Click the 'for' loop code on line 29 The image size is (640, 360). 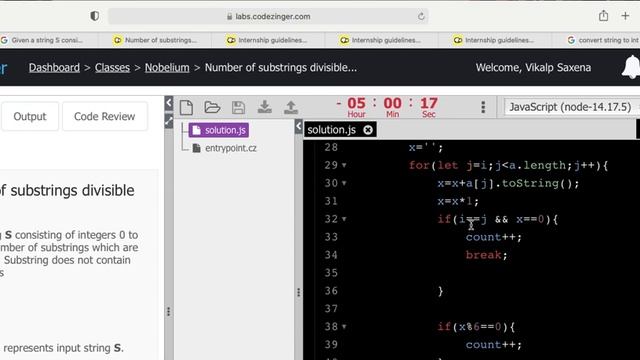point(508,165)
